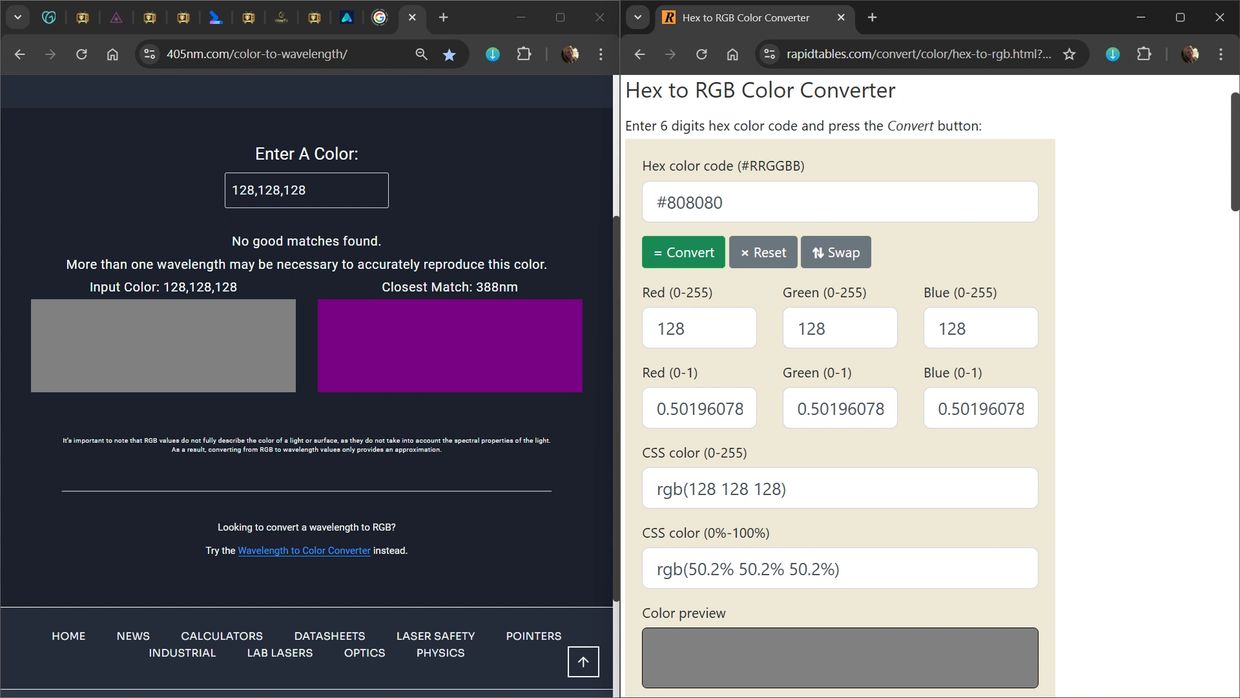Screen dimensions: 1240x698
Task: Open LASER SAFETY footer menu item
Action: pyautogui.click(x=435, y=636)
